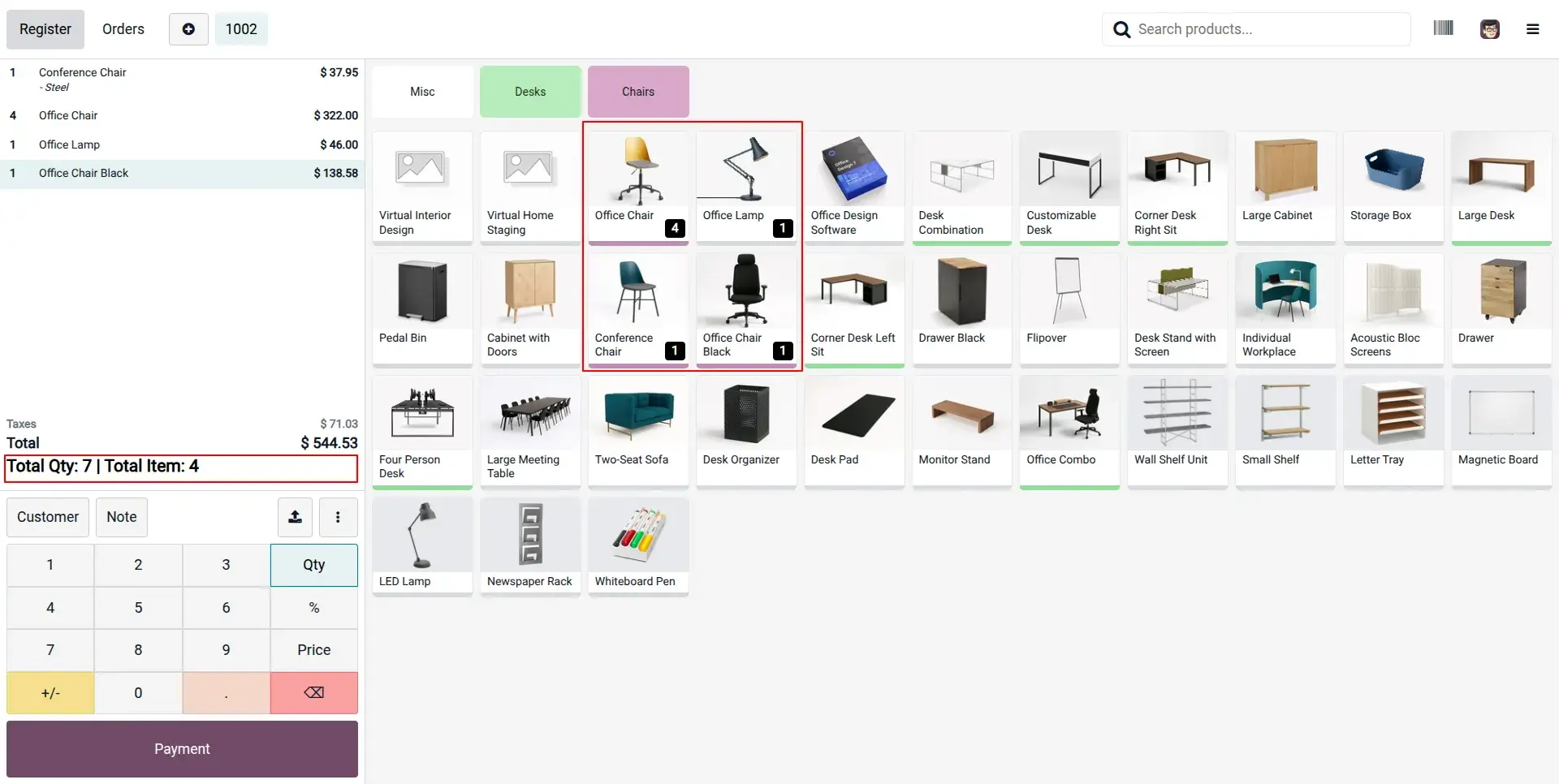Image resolution: width=1559 pixels, height=784 pixels.
Task: Click the Customer button
Action: pos(48,517)
